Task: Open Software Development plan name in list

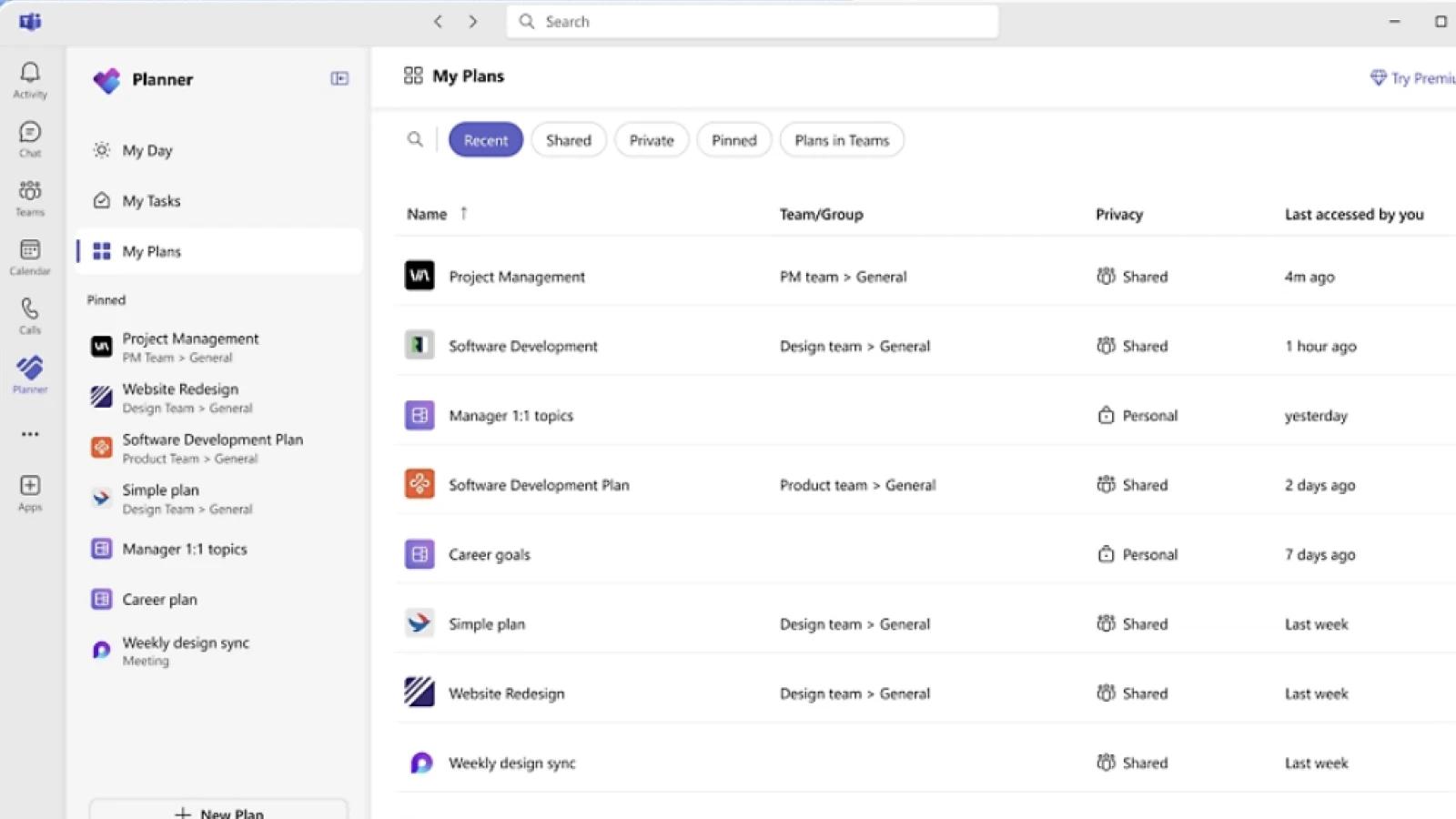Action: click(x=523, y=346)
